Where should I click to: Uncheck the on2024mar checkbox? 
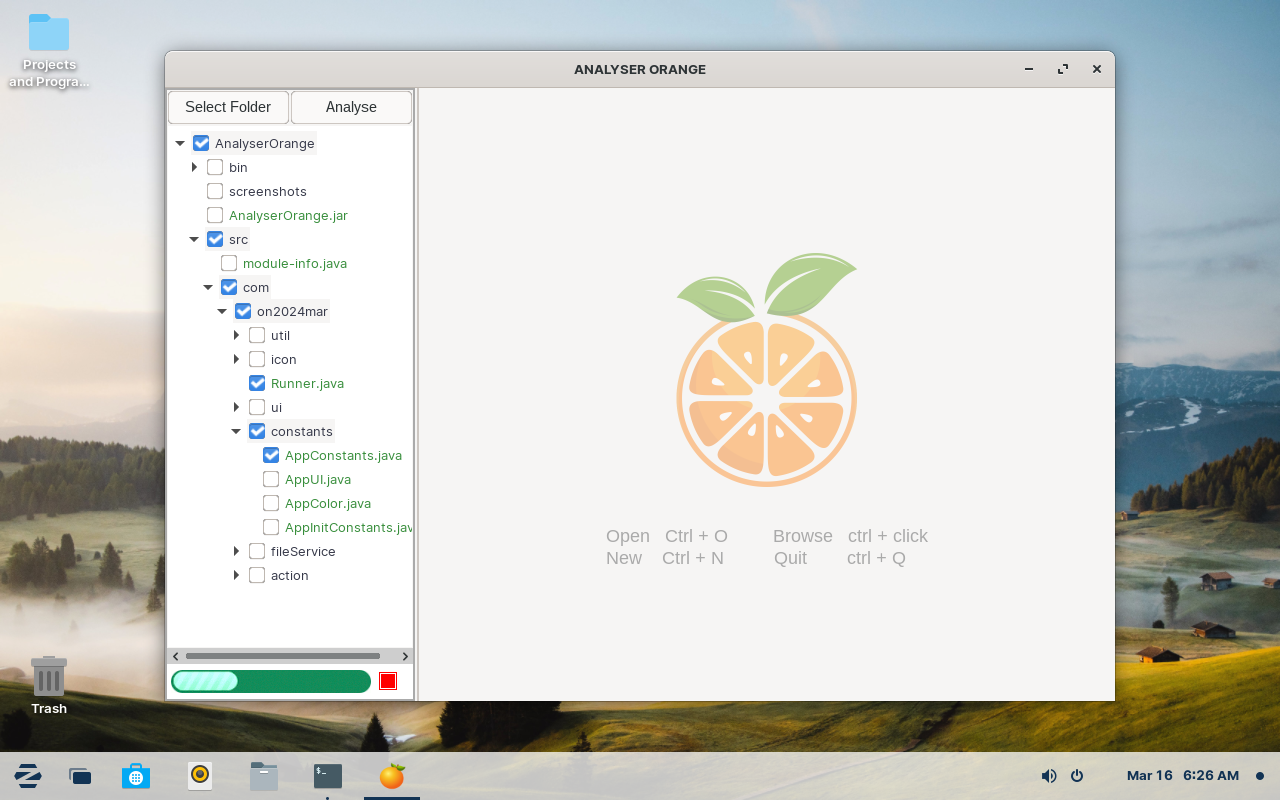[x=243, y=311]
